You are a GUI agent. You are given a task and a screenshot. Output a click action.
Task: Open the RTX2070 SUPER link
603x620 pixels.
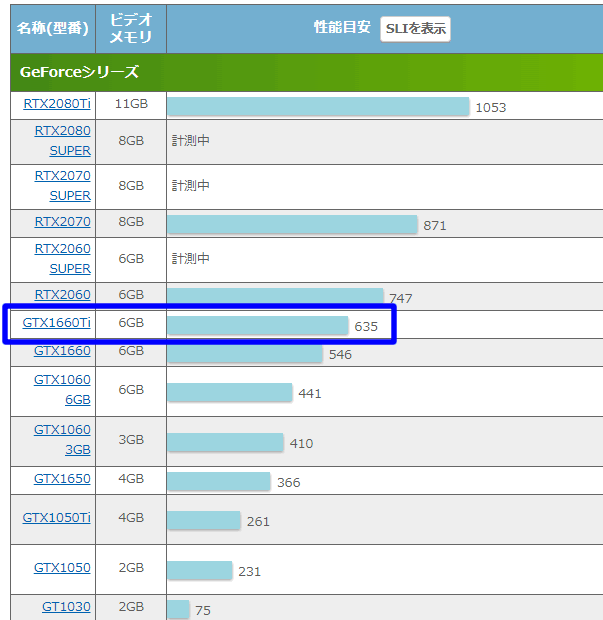[x=62, y=185]
